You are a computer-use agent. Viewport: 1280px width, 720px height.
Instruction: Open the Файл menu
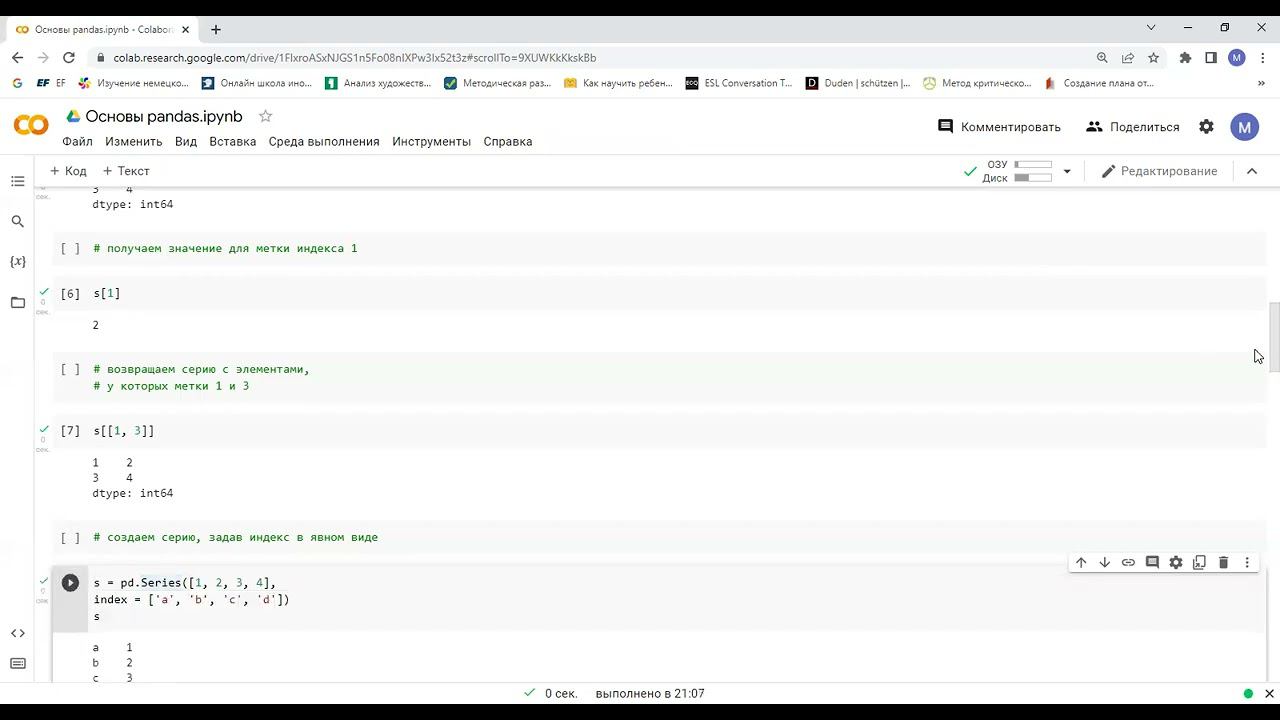tap(77, 141)
